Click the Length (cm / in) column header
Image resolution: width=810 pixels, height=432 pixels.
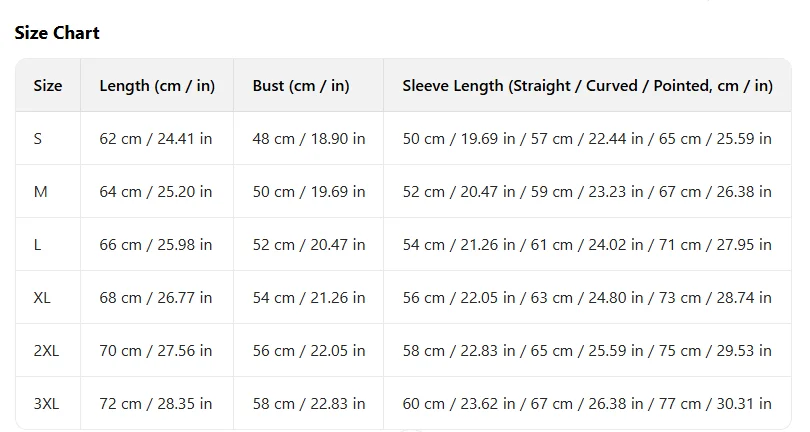(157, 85)
